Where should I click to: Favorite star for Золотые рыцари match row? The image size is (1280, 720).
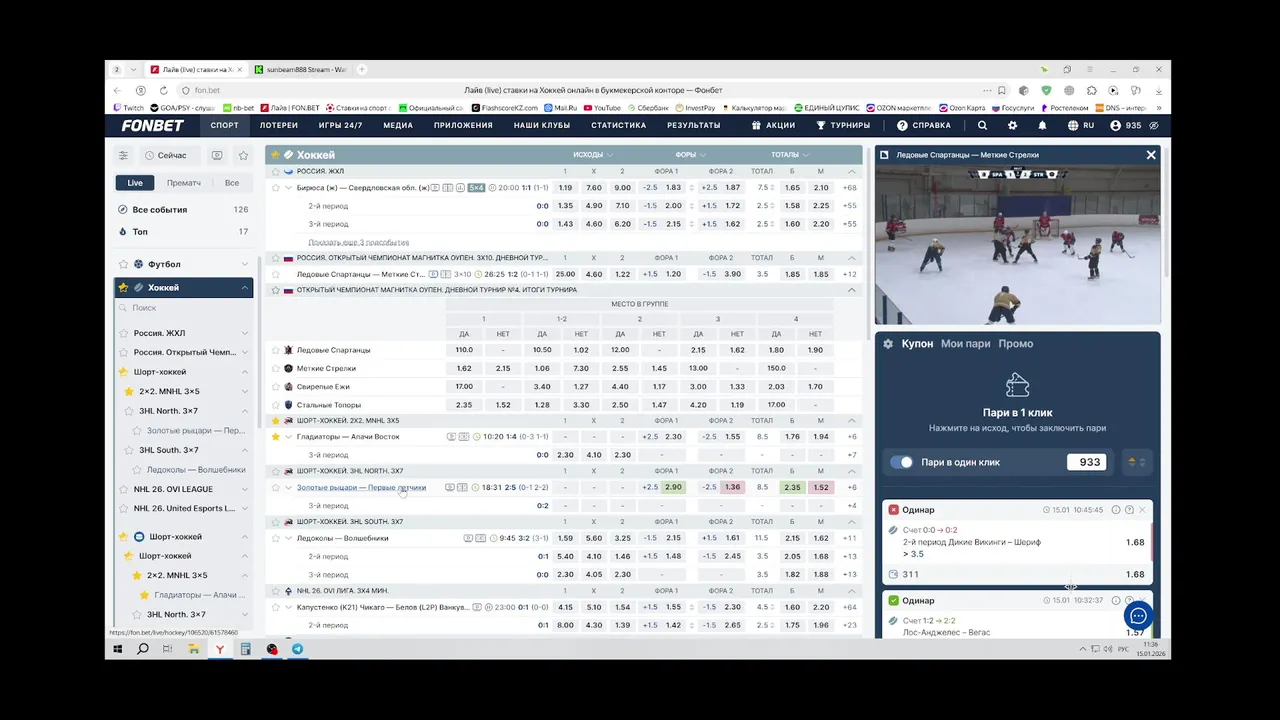(276, 488)
